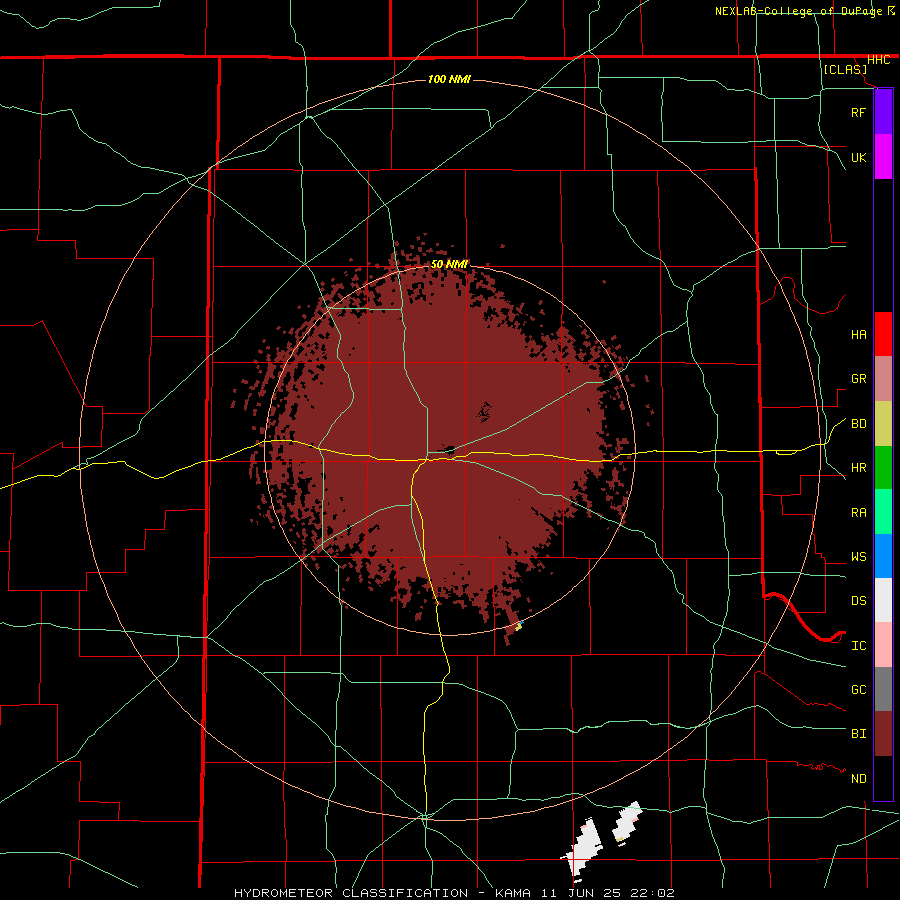Click the 'IC' legend label
The image size is (900, 900).
pyautogui.click(x=858, y=646)
